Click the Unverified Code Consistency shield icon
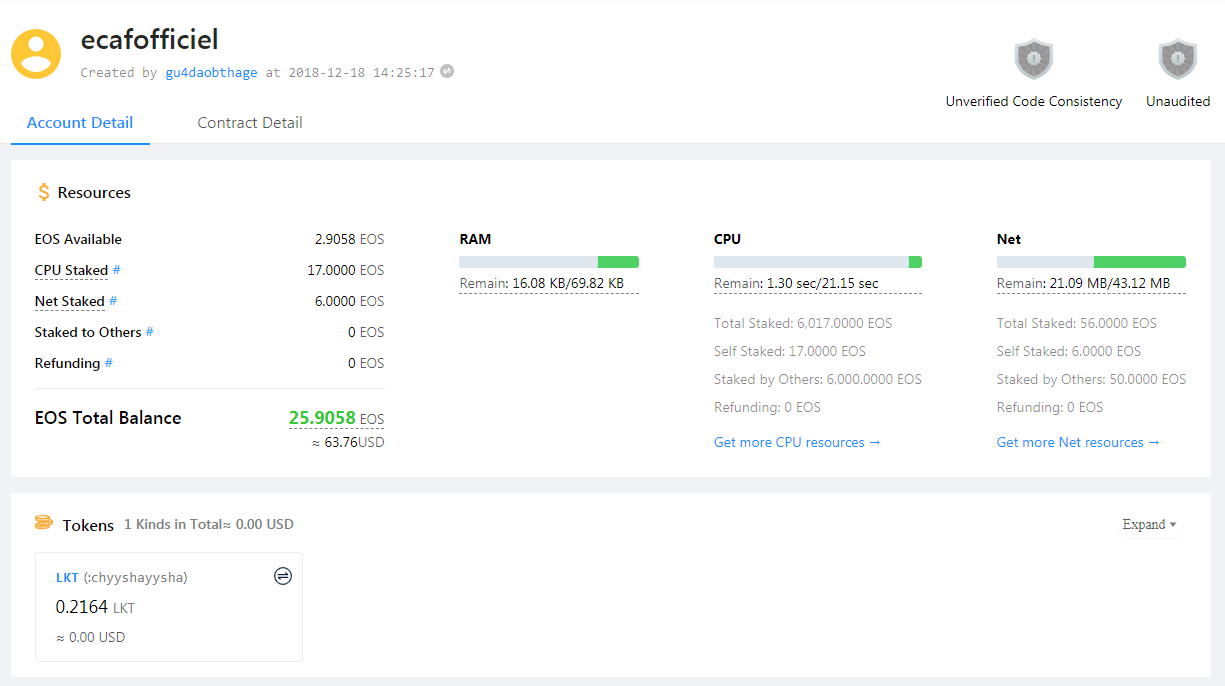Screen dimensions: 1225x686 pos(1034,59)
